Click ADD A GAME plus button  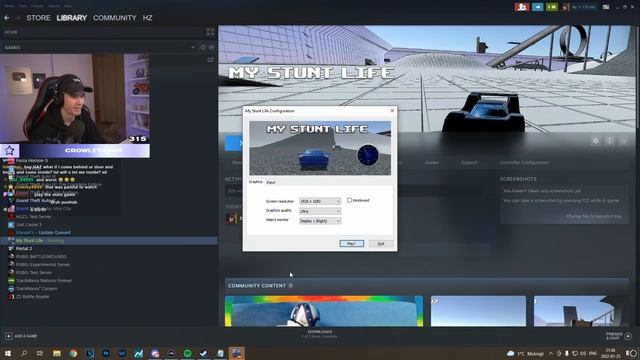[9, 336]
